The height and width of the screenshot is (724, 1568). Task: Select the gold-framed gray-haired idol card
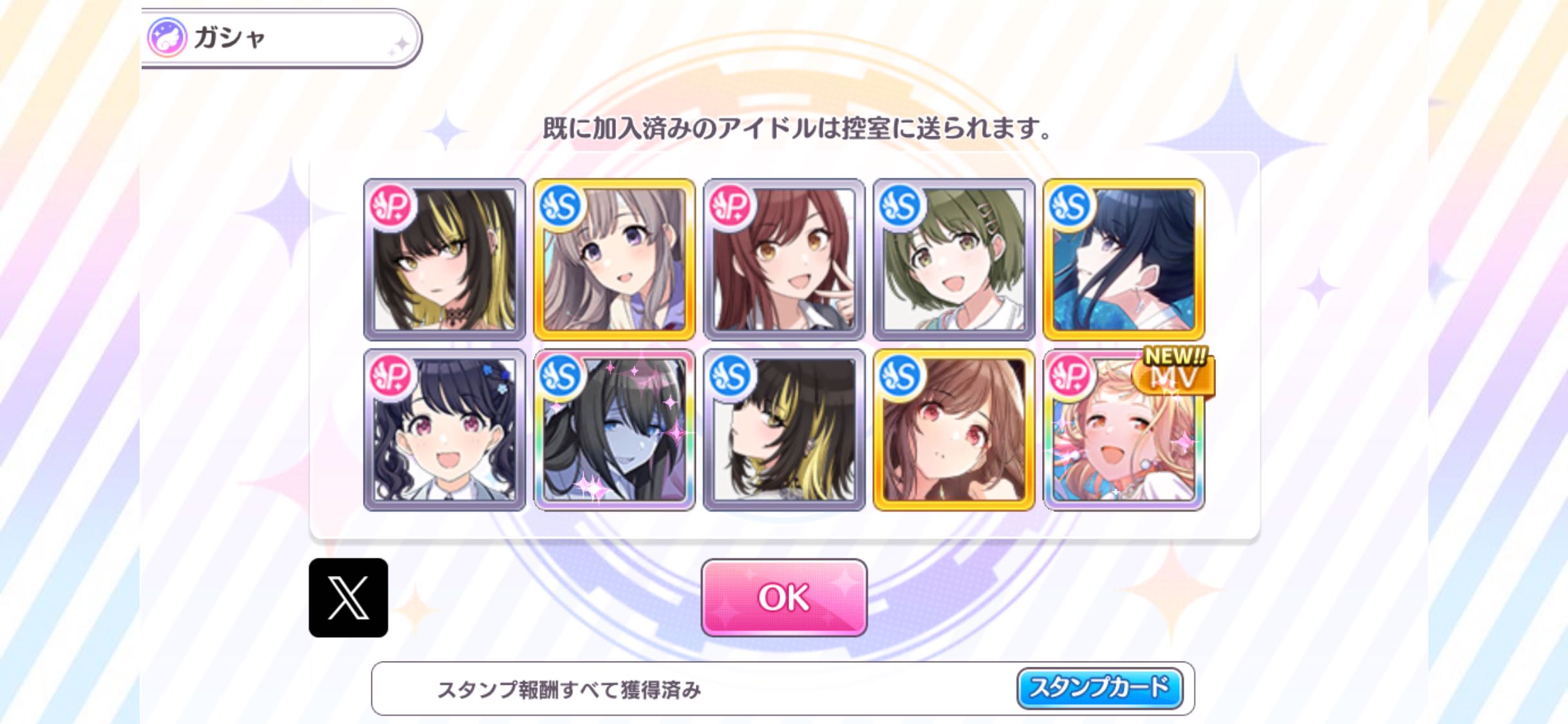(614, 259)
